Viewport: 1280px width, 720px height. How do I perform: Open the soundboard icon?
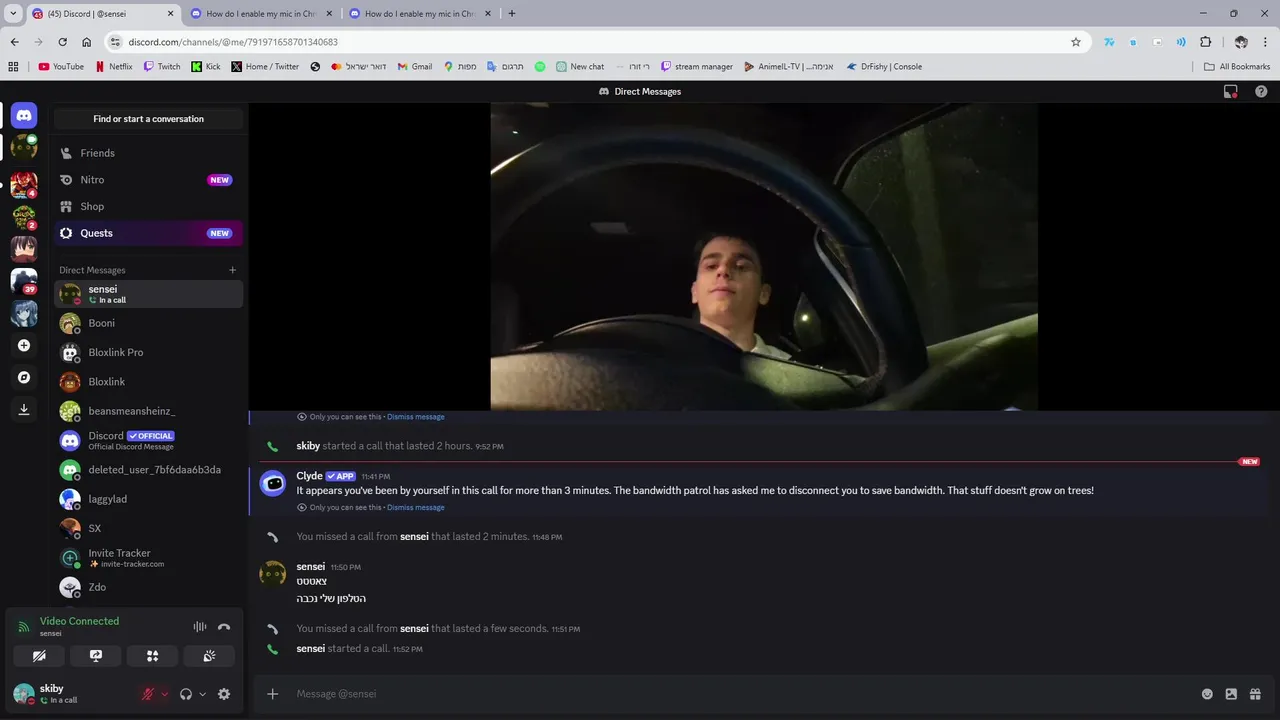coord(209,656)
